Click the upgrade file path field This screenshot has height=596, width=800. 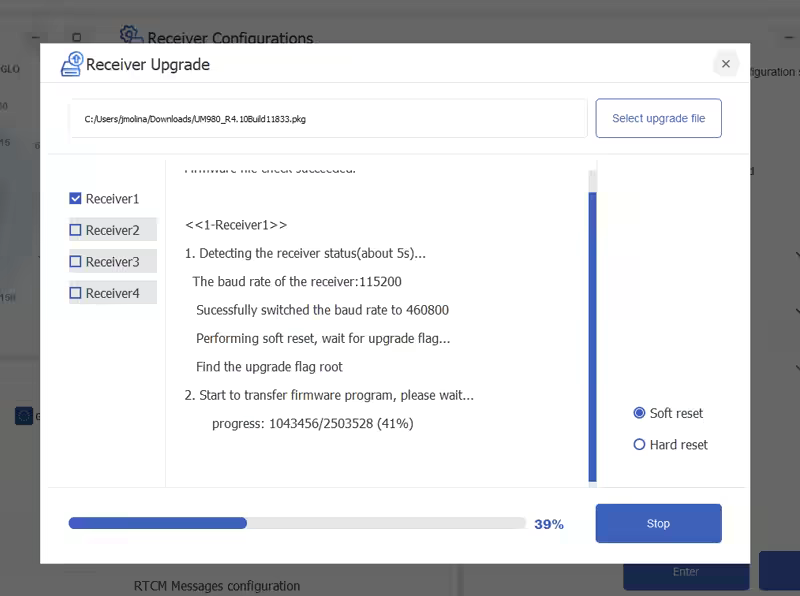[x=328, y=118]
